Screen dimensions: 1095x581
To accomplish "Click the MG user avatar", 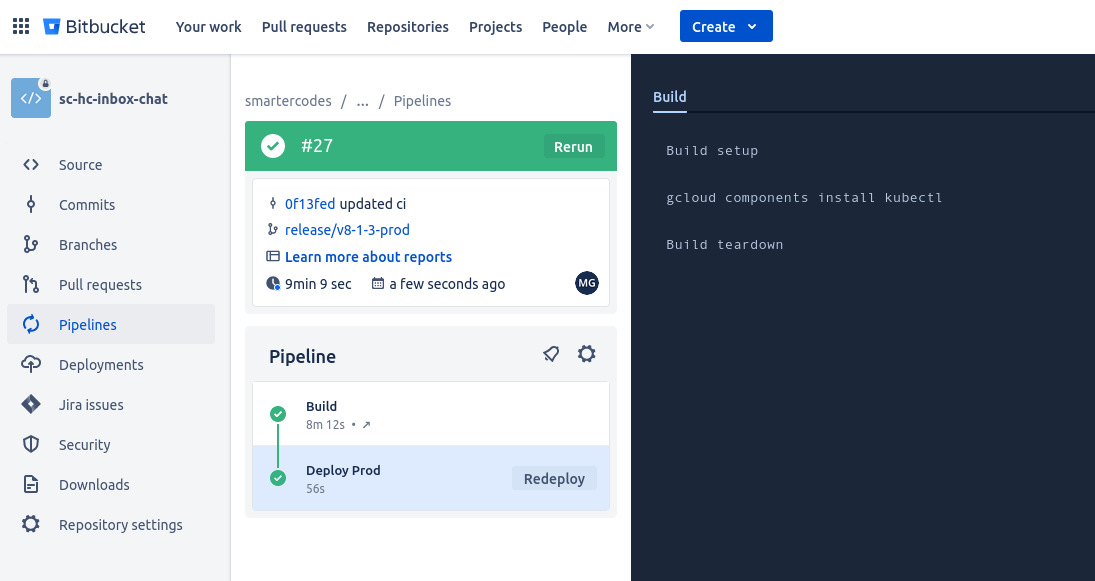I will (x=587, y=283).
